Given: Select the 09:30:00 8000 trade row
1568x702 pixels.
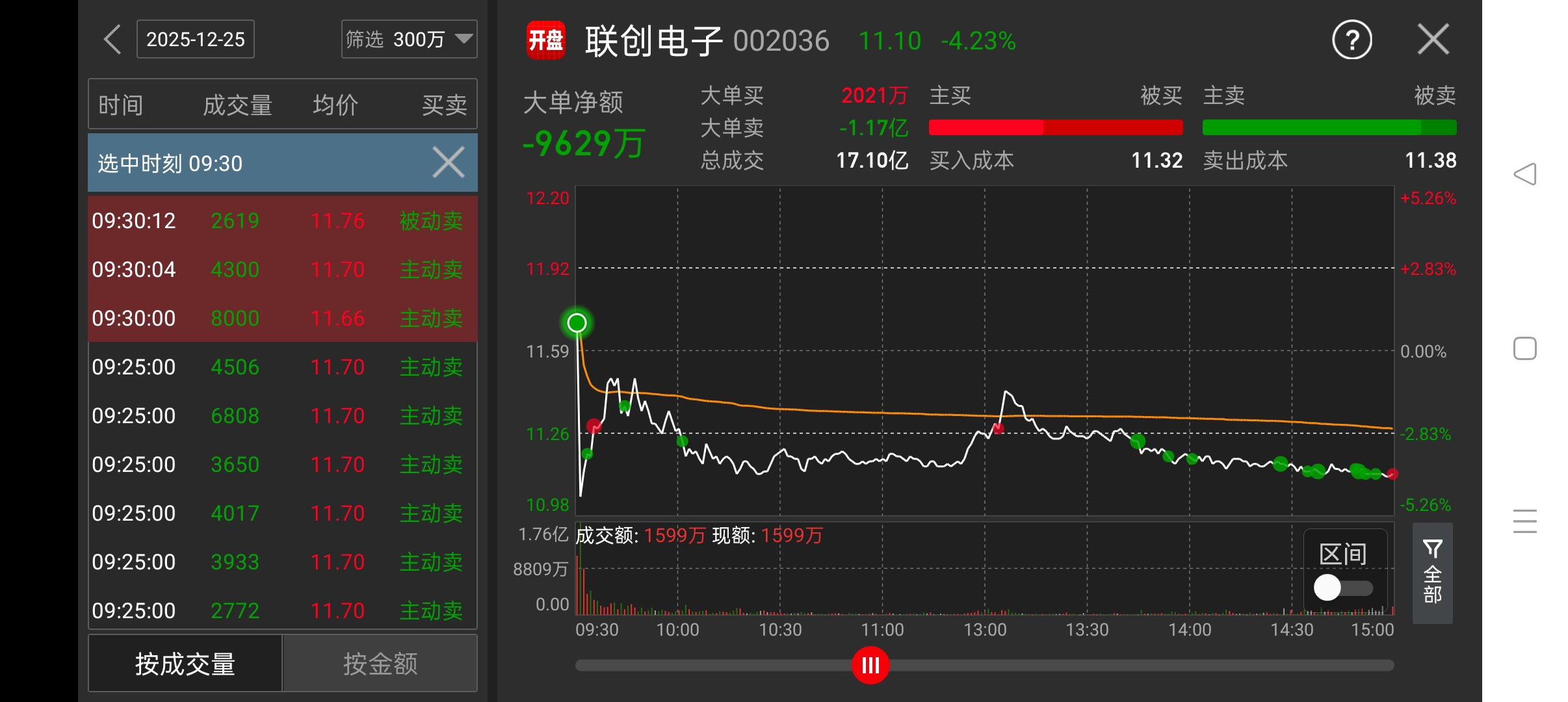Looking at the screenshot, I should [x=283, y=318].
